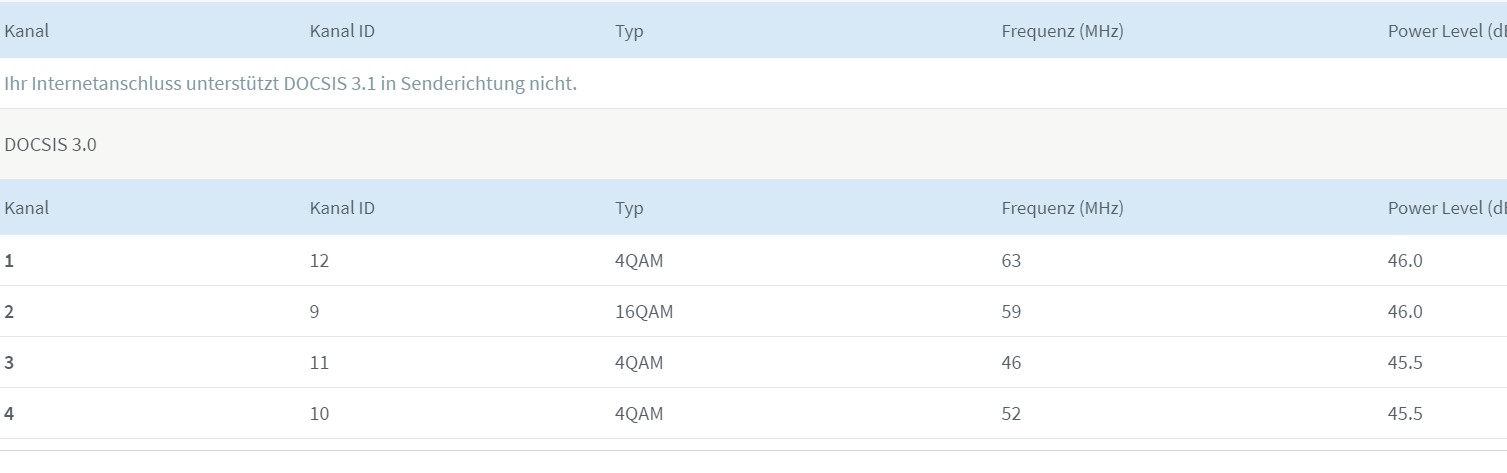Click the Typ header in DOCSIS 3.0 table

coord(629,209)
